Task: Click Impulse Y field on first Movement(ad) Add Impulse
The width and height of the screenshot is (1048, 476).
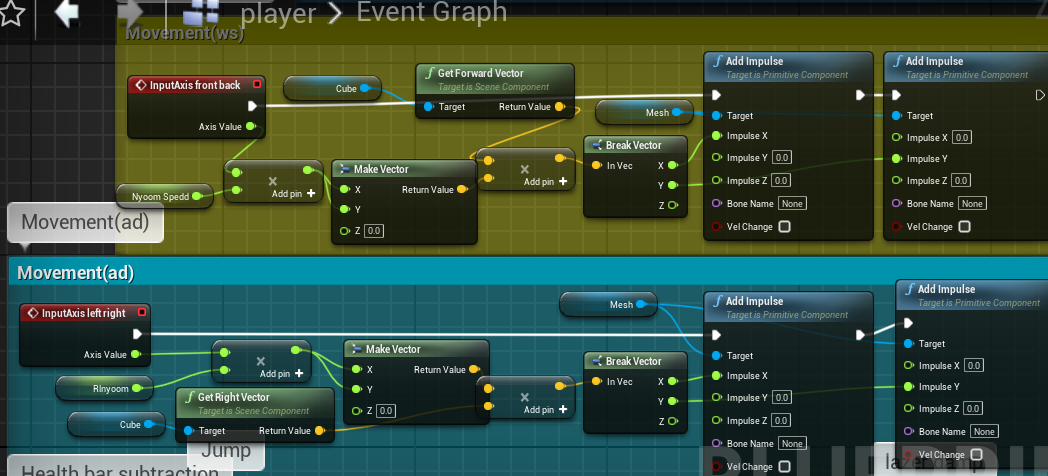Action: click(782, 397)
